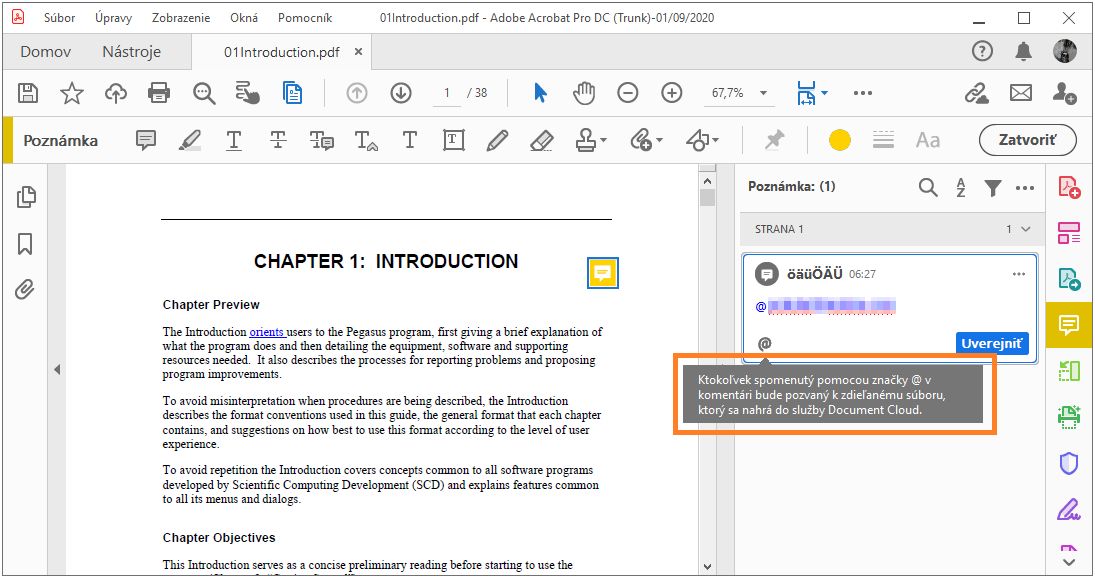Image resolution: width=1095 pixels, height=577 pixels.
Task: Open the bookmarks panel in left sidebar
Action: (x=25, y=244)
